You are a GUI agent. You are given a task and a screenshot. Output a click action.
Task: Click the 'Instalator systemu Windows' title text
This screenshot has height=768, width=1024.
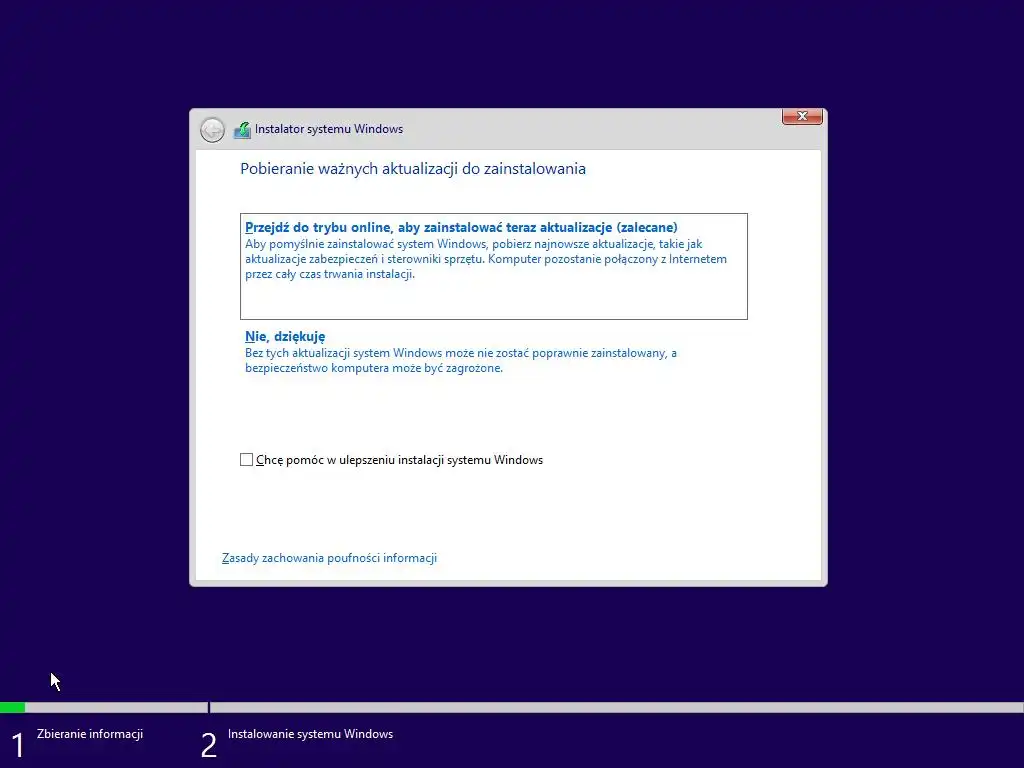(x=328, y=129)
